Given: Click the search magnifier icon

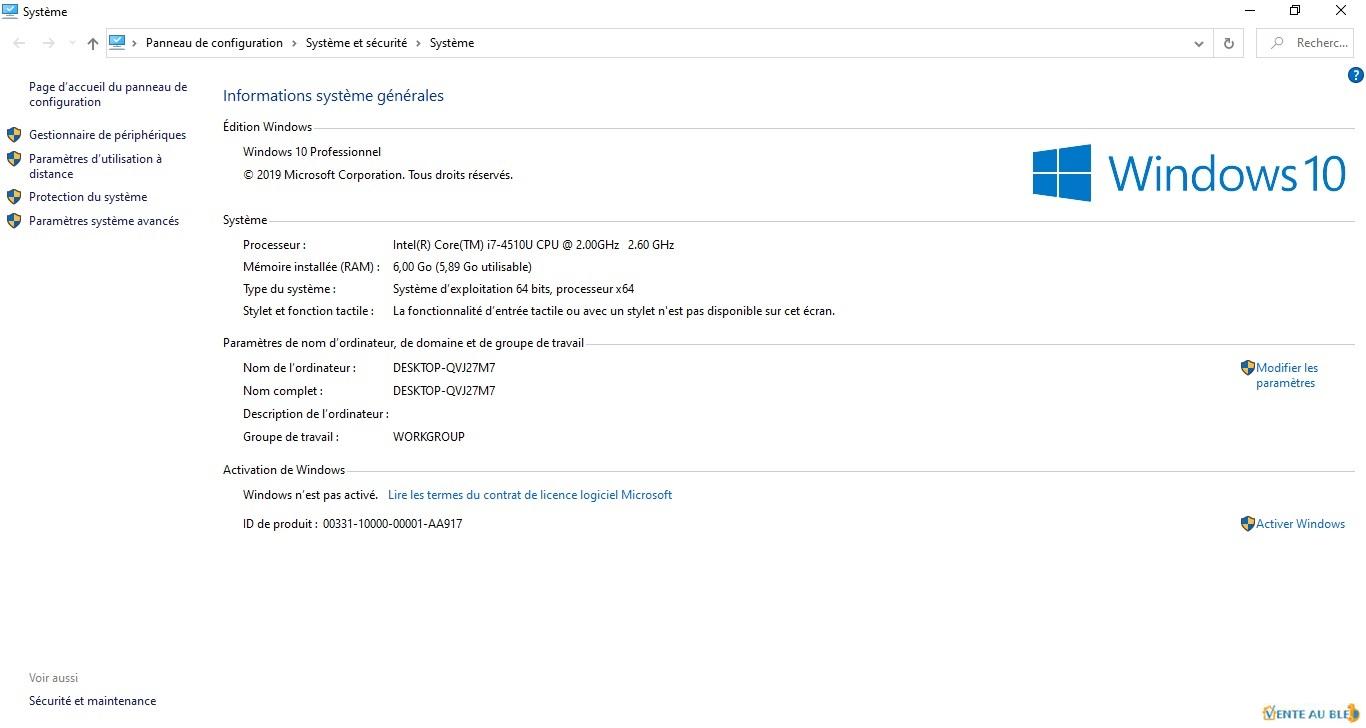Looking at the screenshot, I should pyautogui.click(x=1277, y=43).
